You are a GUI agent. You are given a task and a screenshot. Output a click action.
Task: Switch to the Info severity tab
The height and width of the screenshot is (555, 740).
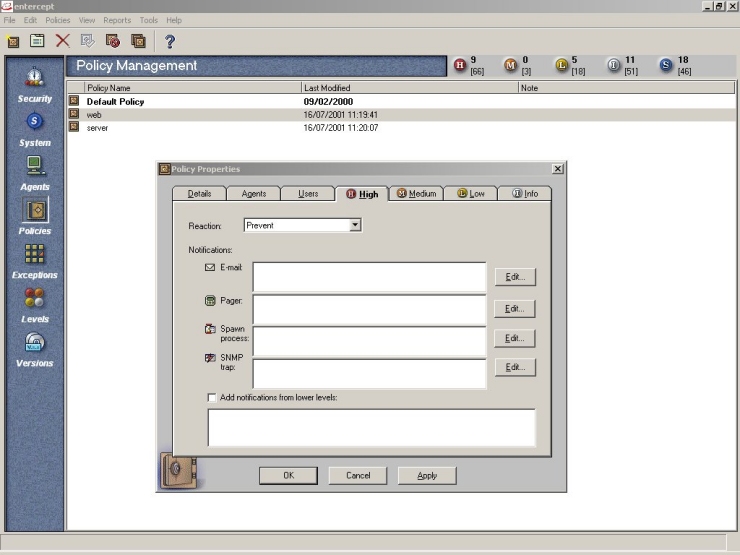[x=525, y=193]
